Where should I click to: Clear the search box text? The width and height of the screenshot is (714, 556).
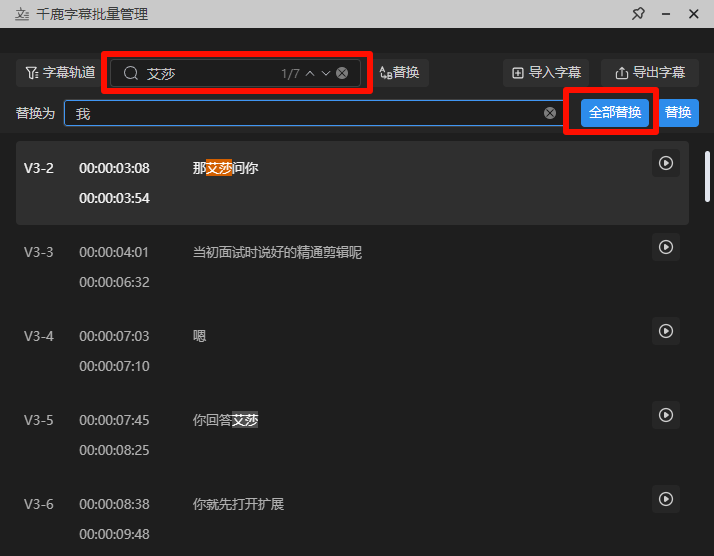click(342, 73)
